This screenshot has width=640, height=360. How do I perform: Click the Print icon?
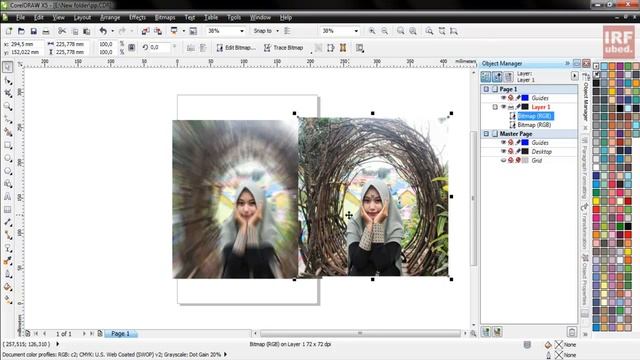point(46,31)
